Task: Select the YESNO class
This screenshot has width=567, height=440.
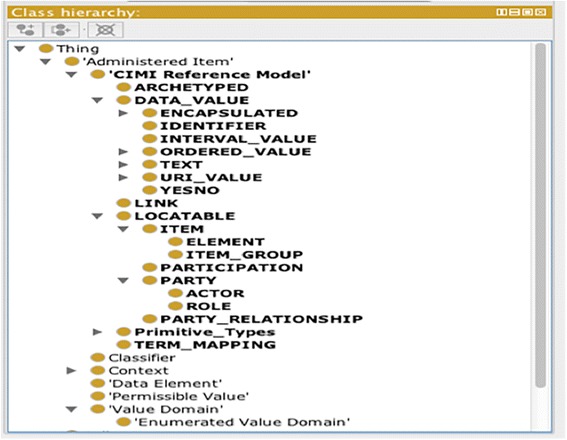Action: [x=190, y=191]
